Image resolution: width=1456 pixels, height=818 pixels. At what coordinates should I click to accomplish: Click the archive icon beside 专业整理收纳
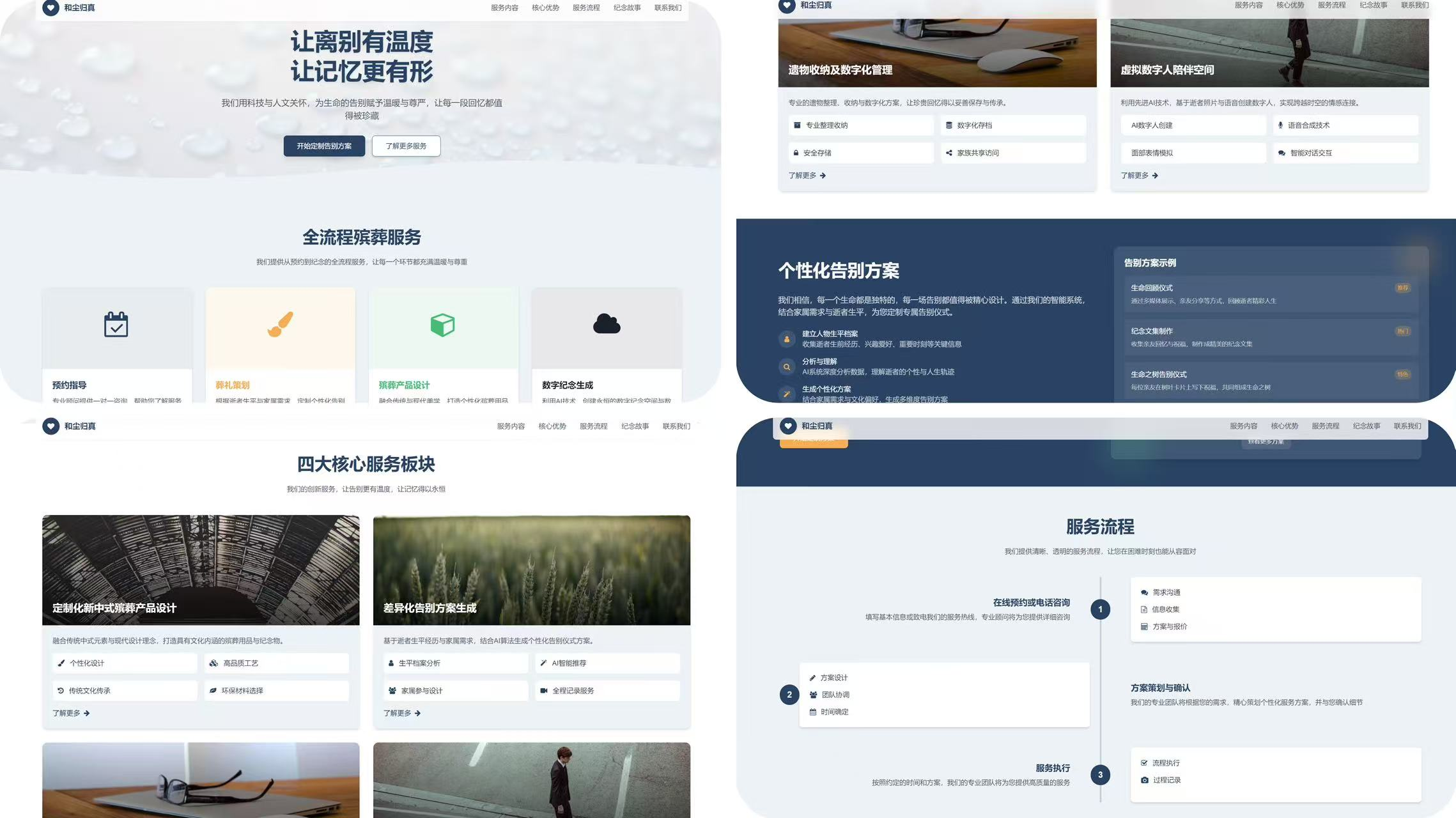(797, 125)
